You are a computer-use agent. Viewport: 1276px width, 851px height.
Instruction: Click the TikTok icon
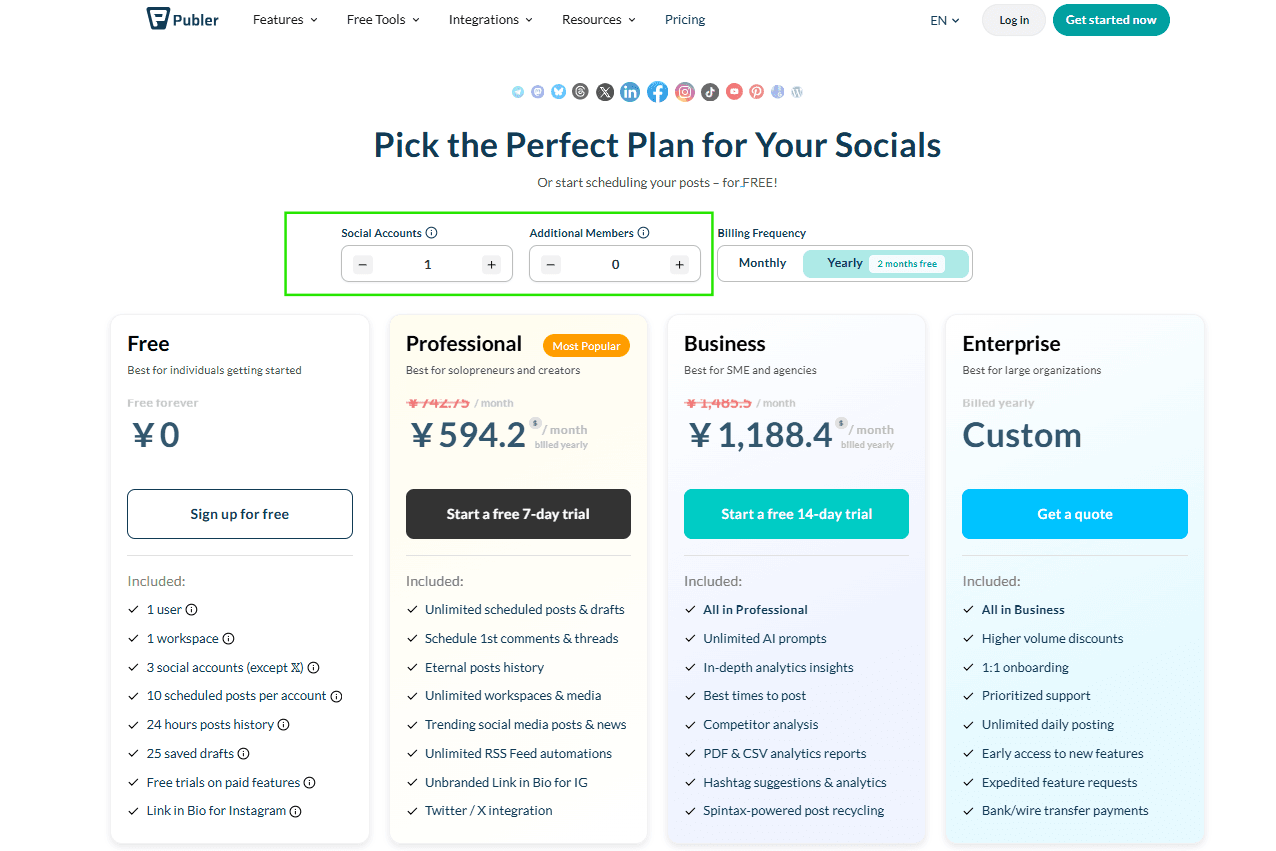(710, 92)
